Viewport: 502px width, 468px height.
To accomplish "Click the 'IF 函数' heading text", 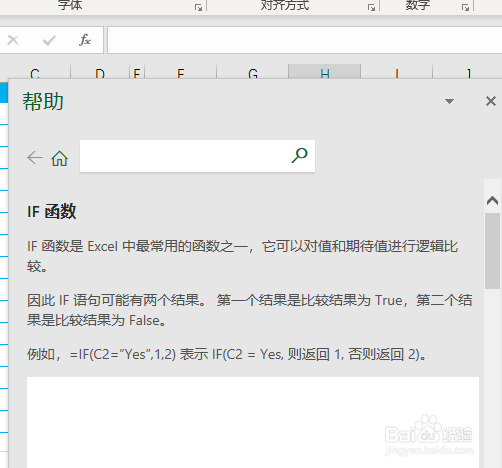I will click(52, 212).
